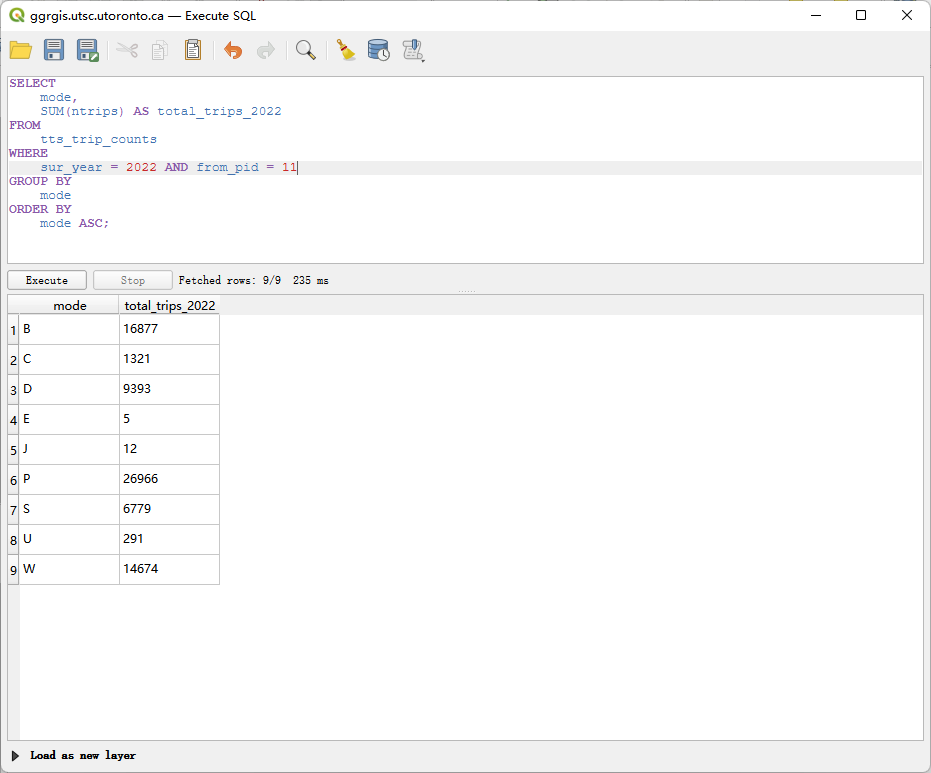Clear the query editor with broom icon

click(346, 50)
